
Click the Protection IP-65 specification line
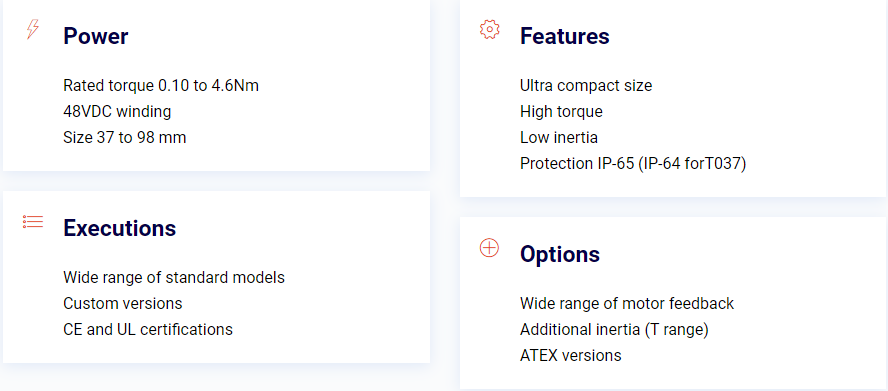click(x=633, y=164)
